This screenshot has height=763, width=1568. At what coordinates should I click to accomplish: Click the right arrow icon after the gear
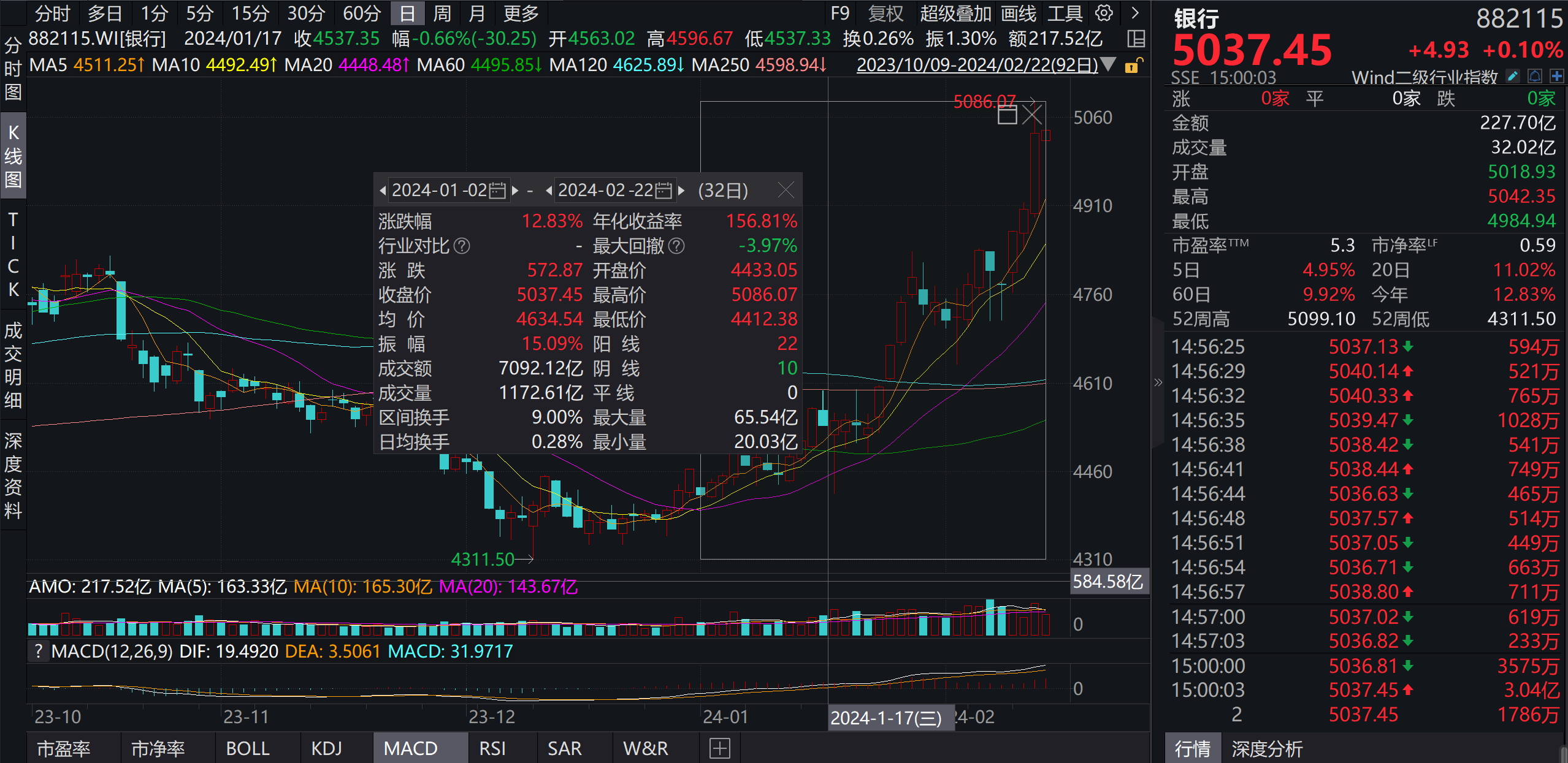(1134, 13)
